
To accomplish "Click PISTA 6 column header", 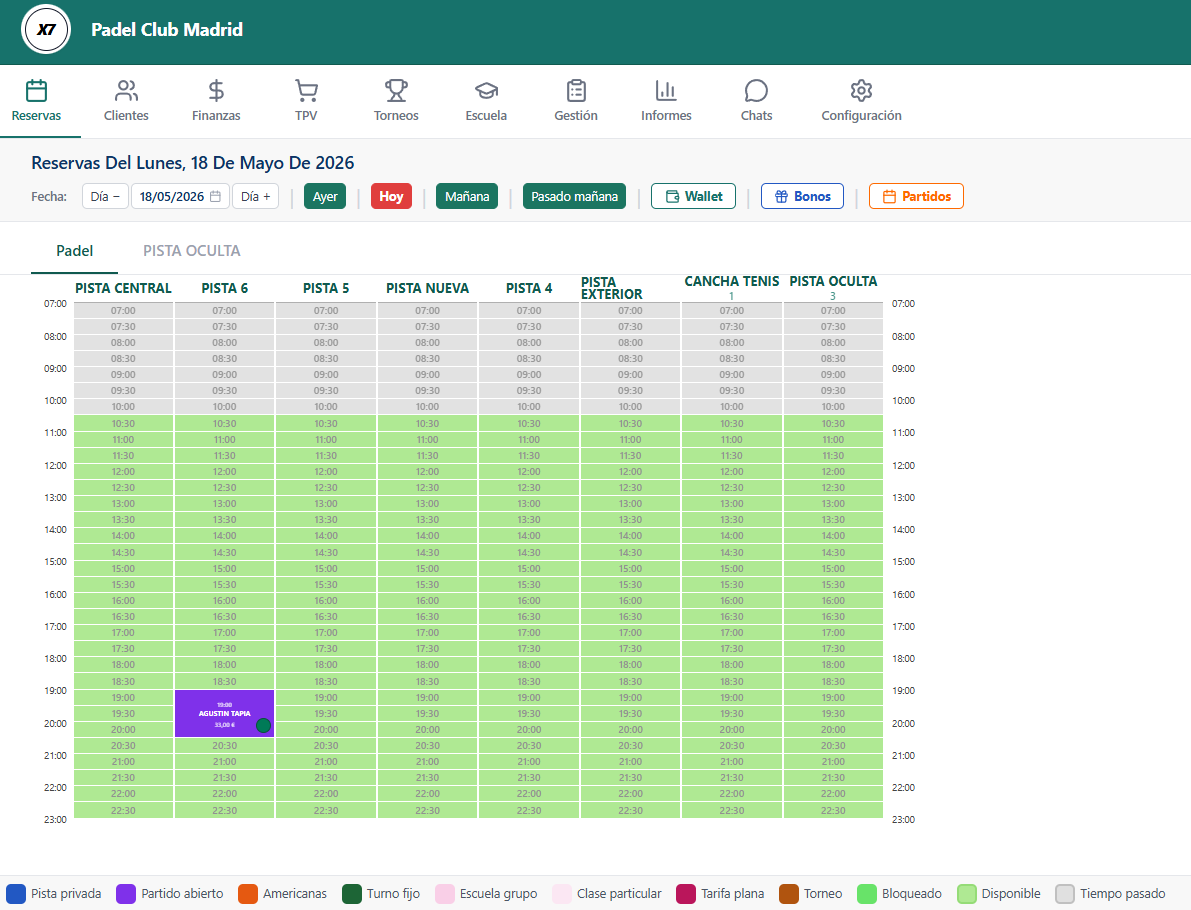I will coord(225,288).
